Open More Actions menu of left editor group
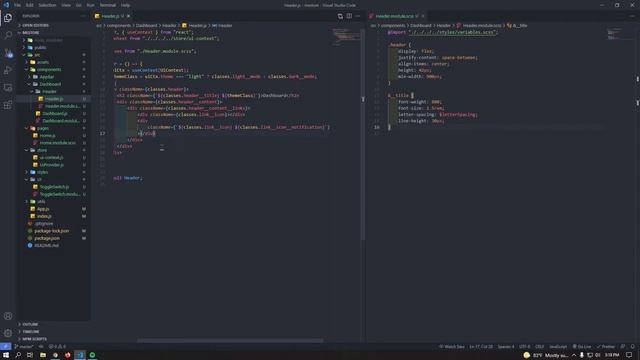 tap(358, 16)
